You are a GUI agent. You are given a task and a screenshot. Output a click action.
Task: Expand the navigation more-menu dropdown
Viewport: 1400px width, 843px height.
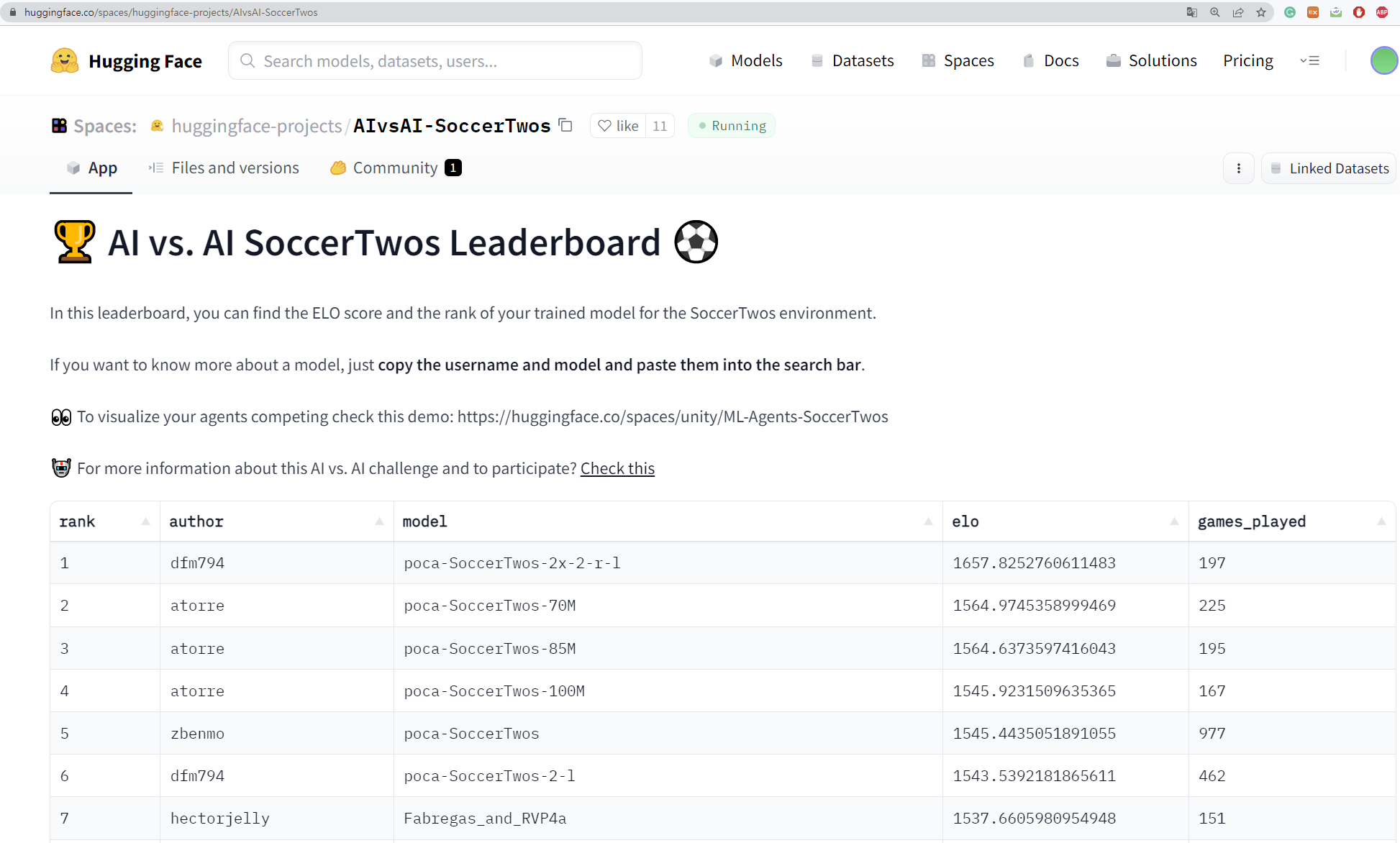click(x=1309, y=60)
